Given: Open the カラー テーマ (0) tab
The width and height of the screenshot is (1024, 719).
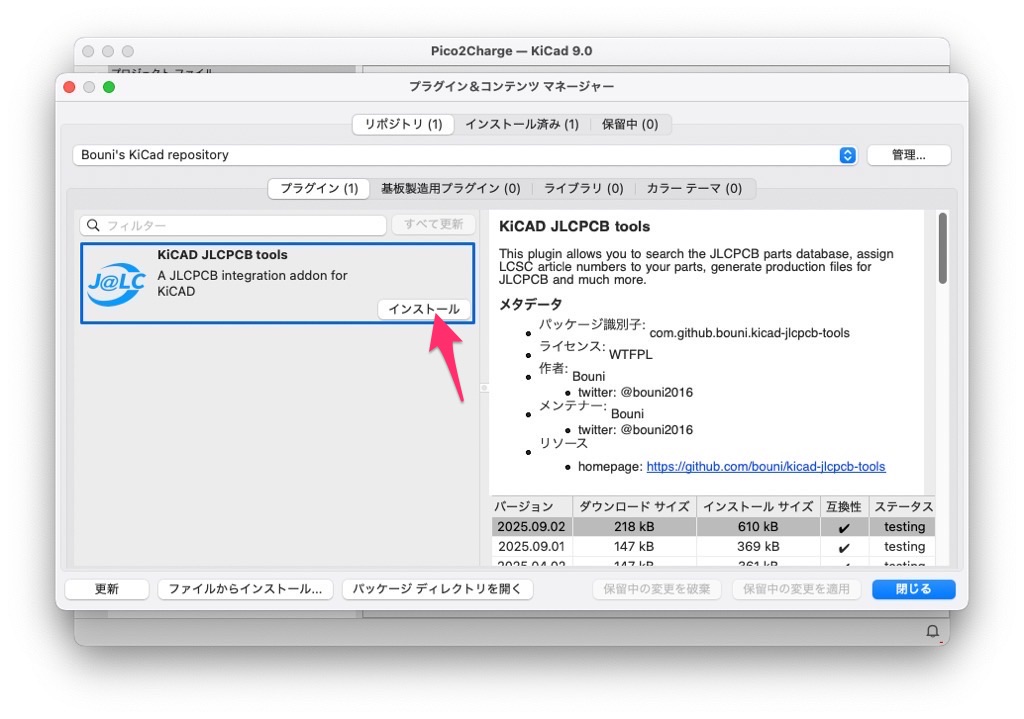Looking at the screenshot, I should 694,188.
